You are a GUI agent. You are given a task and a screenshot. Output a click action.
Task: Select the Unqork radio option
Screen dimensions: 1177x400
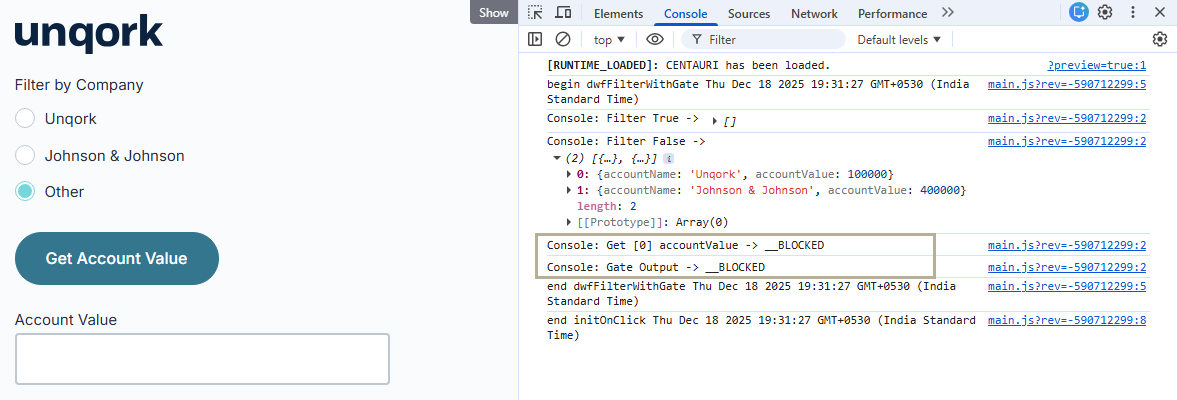point(26,119)
